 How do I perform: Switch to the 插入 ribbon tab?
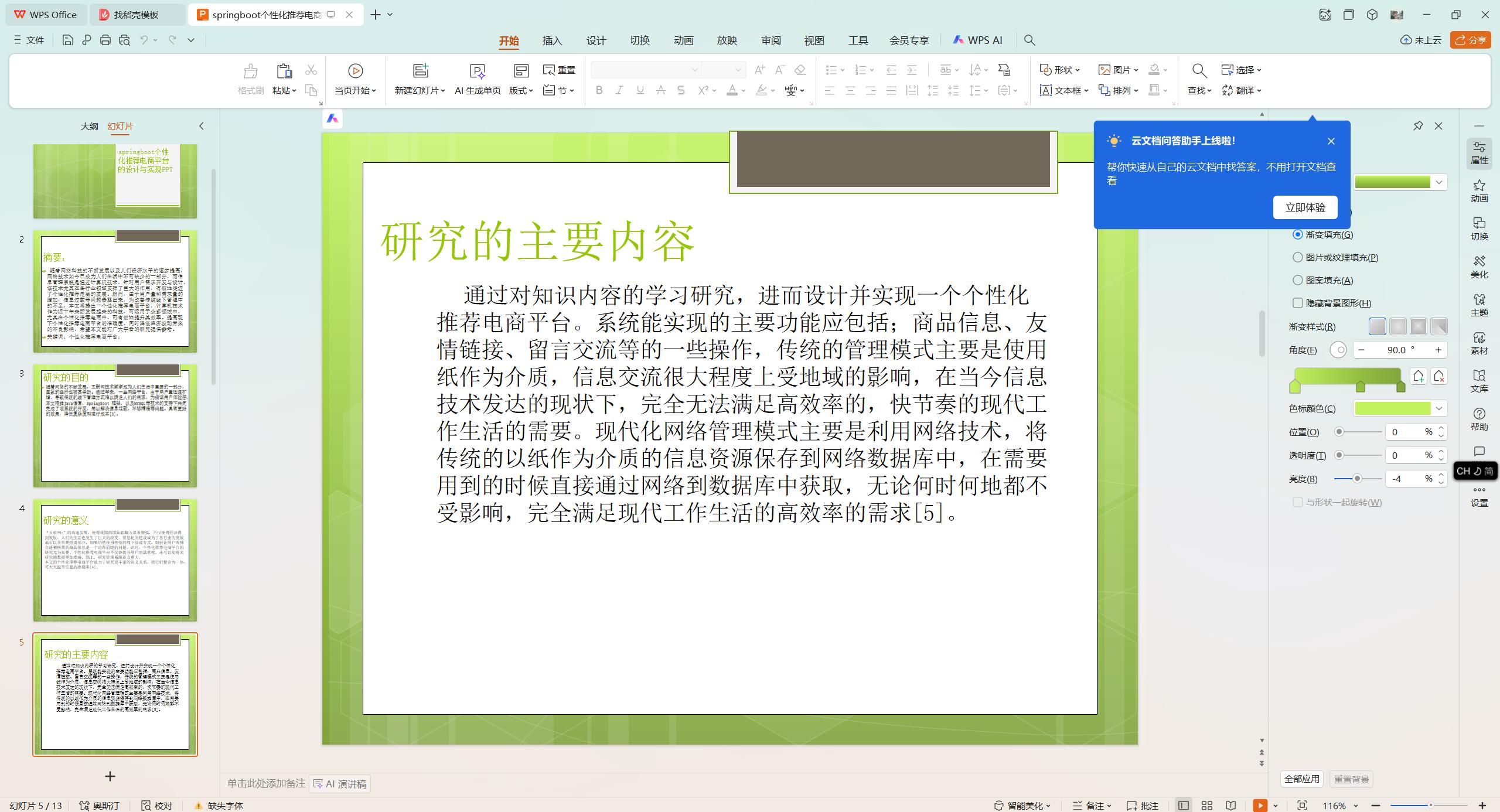pos(551,40)
